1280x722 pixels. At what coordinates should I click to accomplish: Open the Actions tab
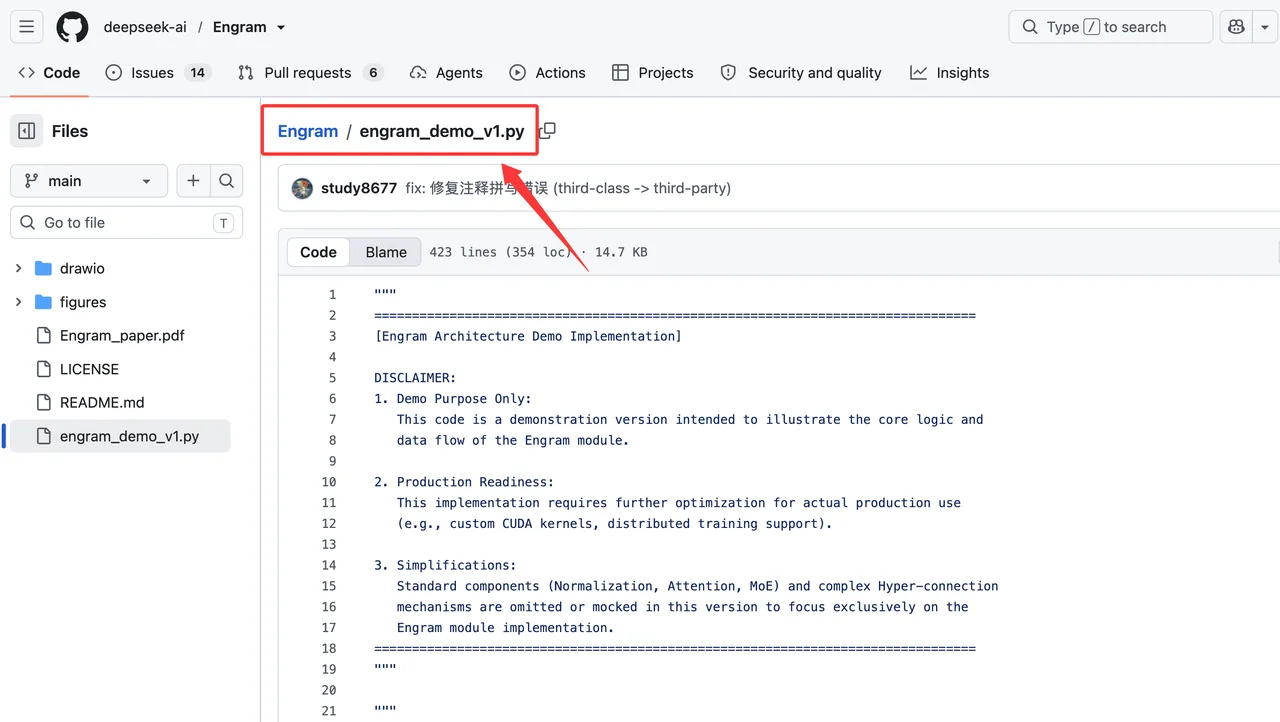tap(547, 73)
